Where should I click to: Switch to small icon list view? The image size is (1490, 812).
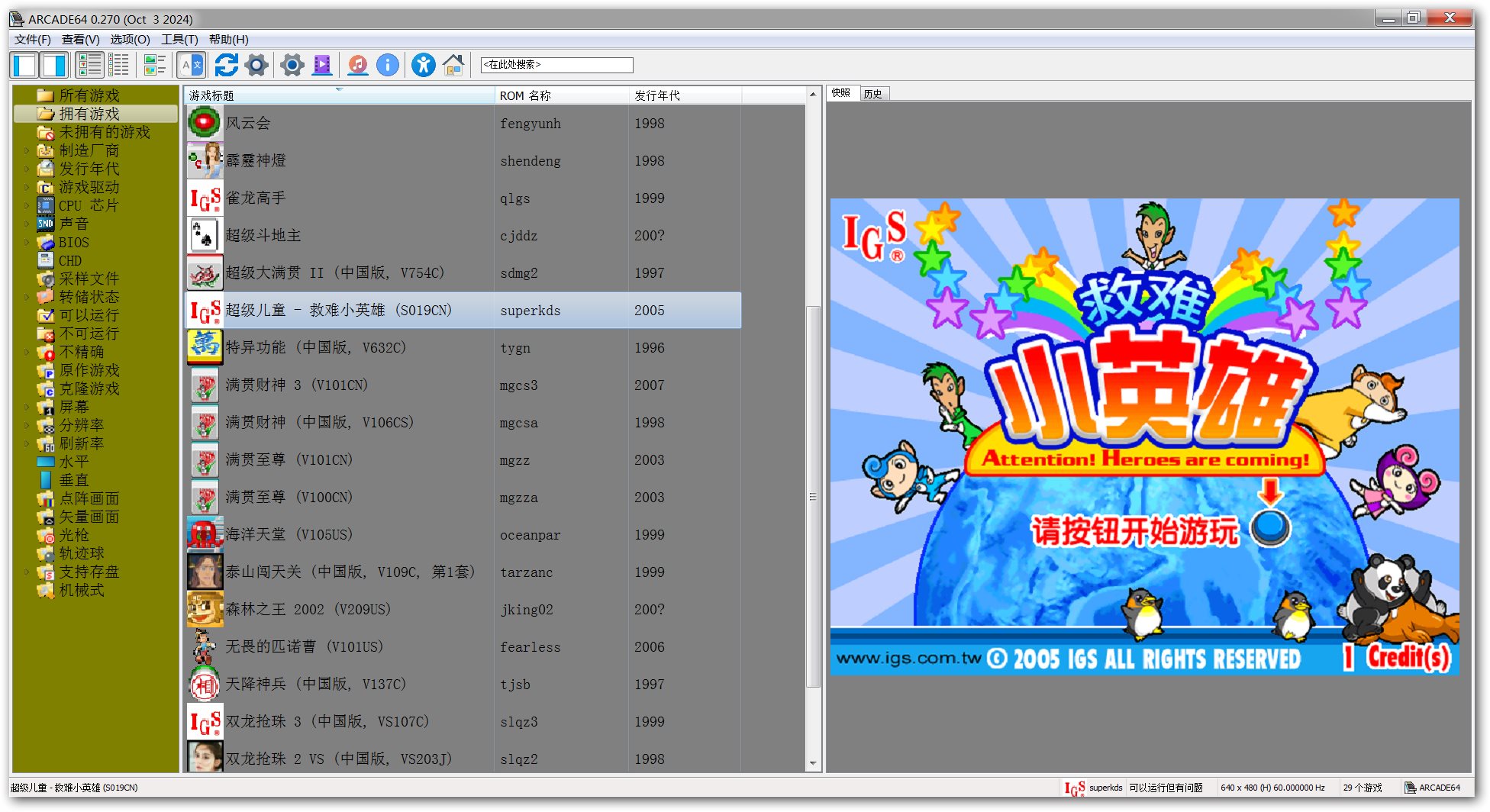(118, 65)
